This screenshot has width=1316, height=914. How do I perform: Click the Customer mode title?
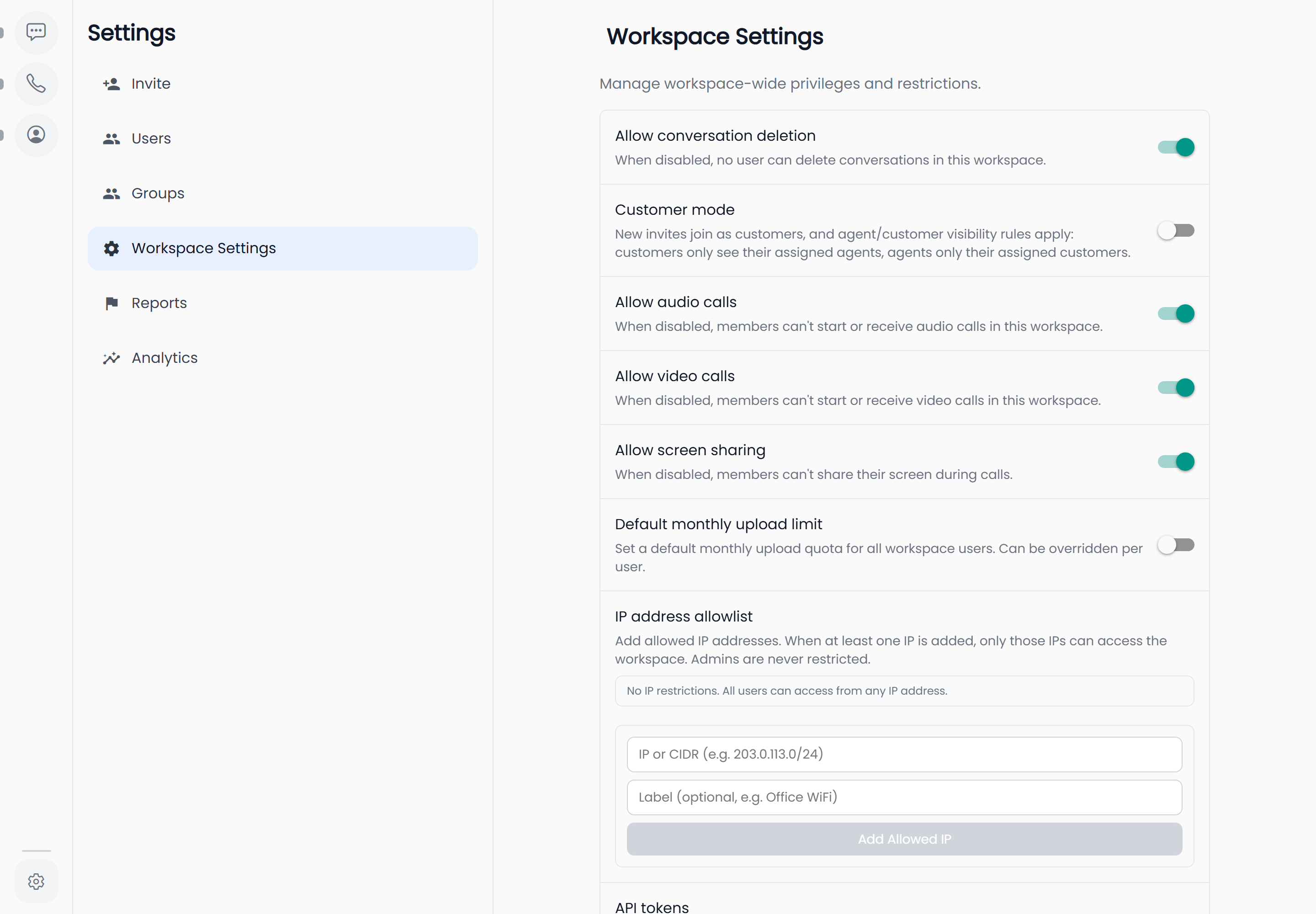click(674, 210)
